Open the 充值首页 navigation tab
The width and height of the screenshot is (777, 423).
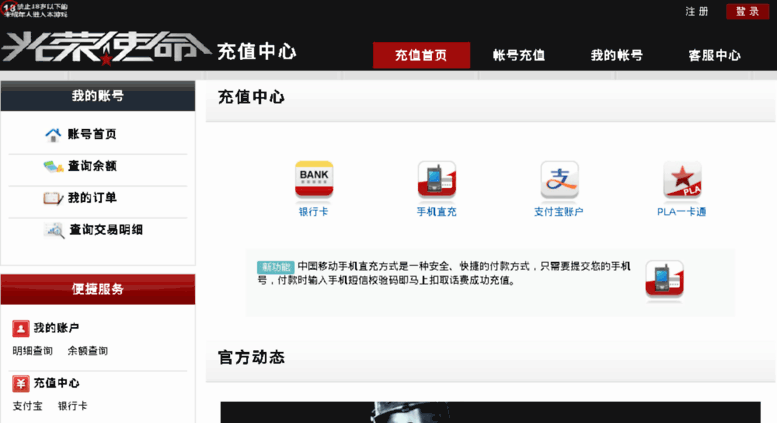pyautogui.click(x=421, y=55)
